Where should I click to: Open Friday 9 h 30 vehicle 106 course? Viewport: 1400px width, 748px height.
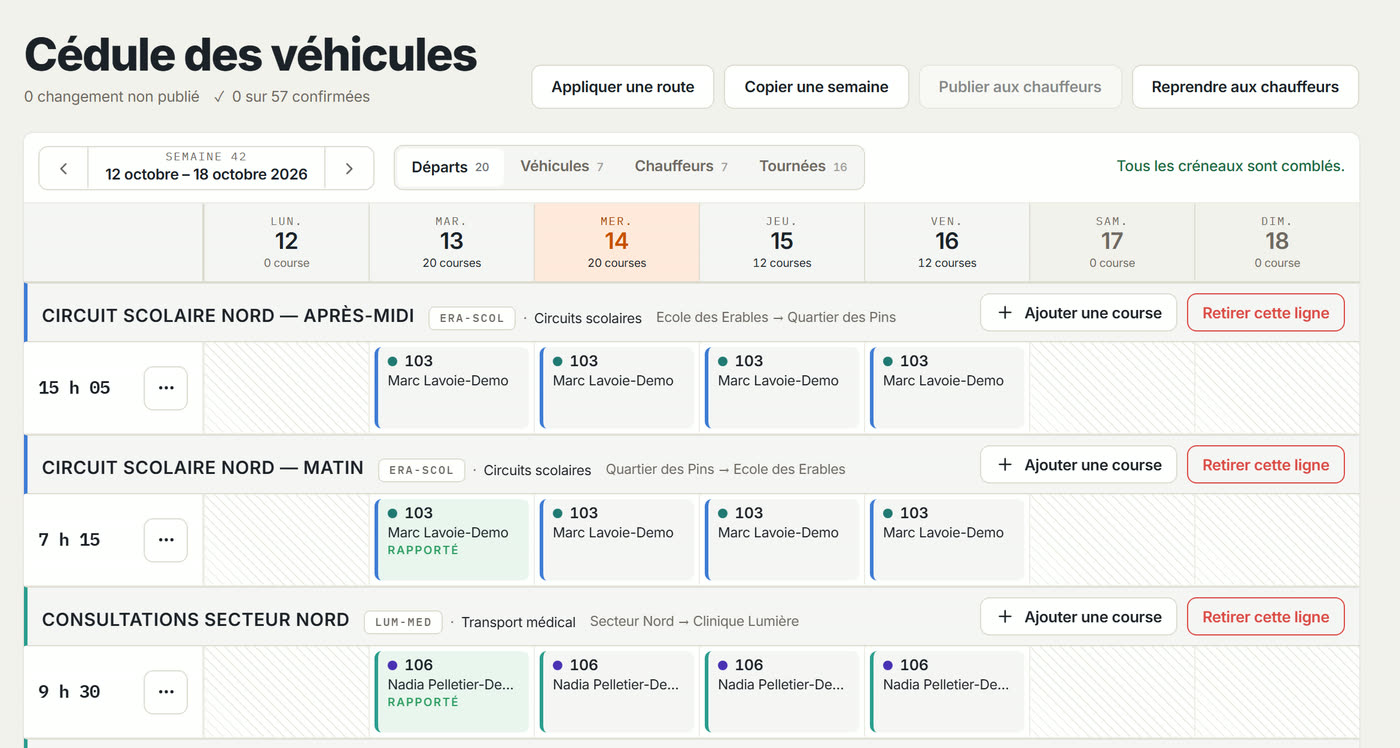point(947,692)
